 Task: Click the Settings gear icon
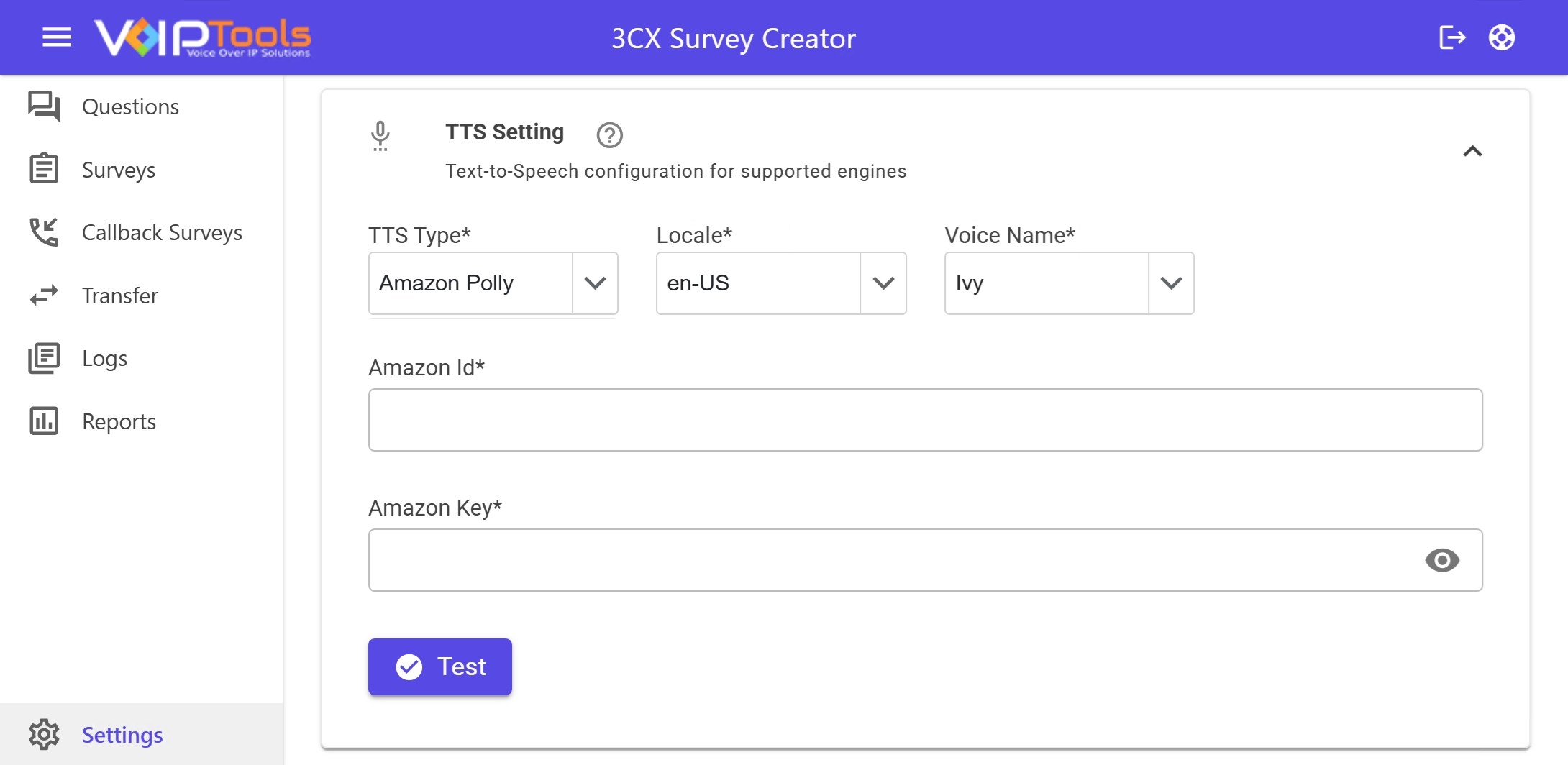click(x=44, y=735)
